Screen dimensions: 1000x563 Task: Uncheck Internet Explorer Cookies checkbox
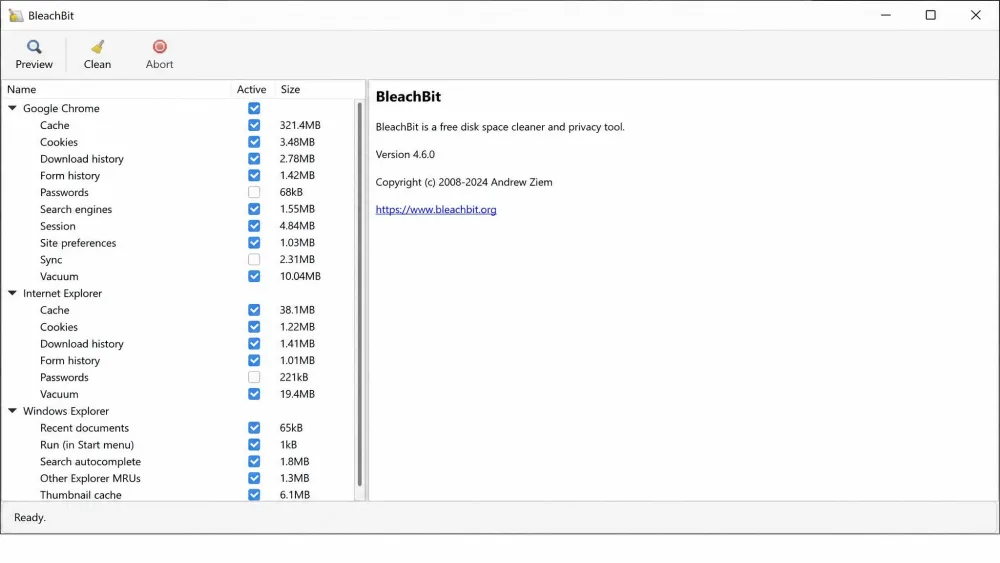(x=254, y=326)
